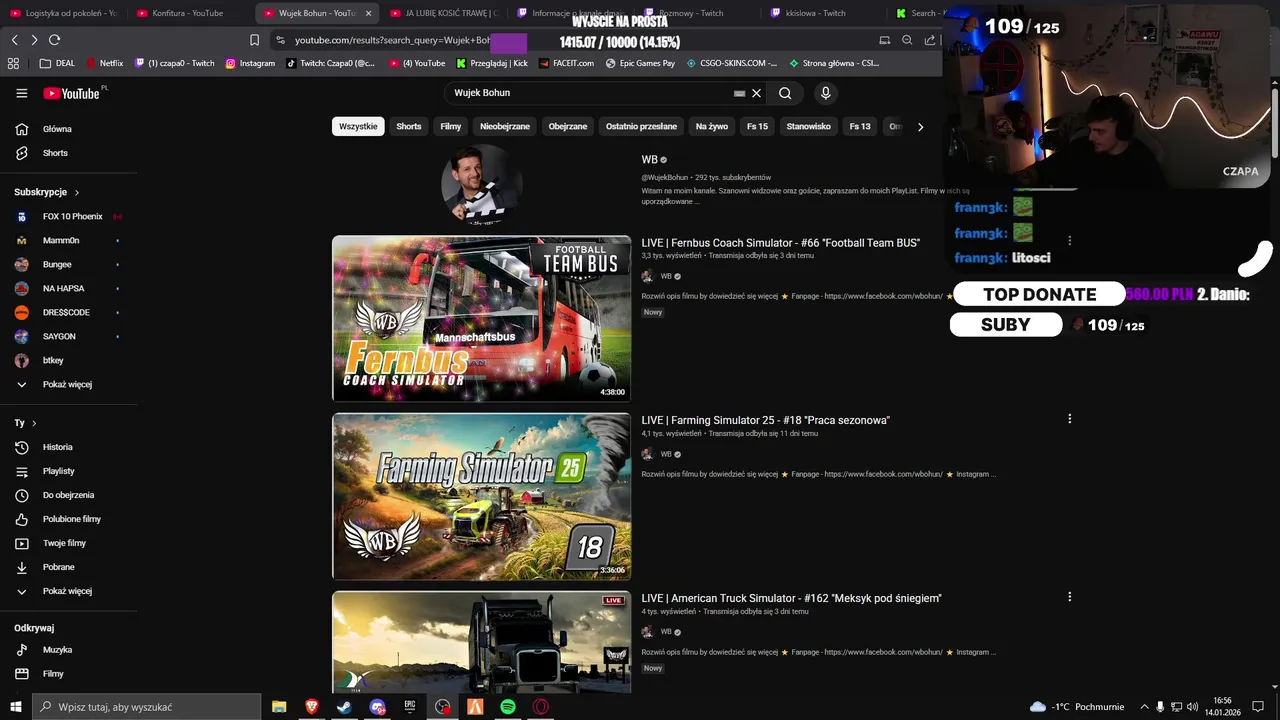This screenshot has width=1280, height=720.
Task: Select the Fs 15 filter chip
Action: coord(757,127)
